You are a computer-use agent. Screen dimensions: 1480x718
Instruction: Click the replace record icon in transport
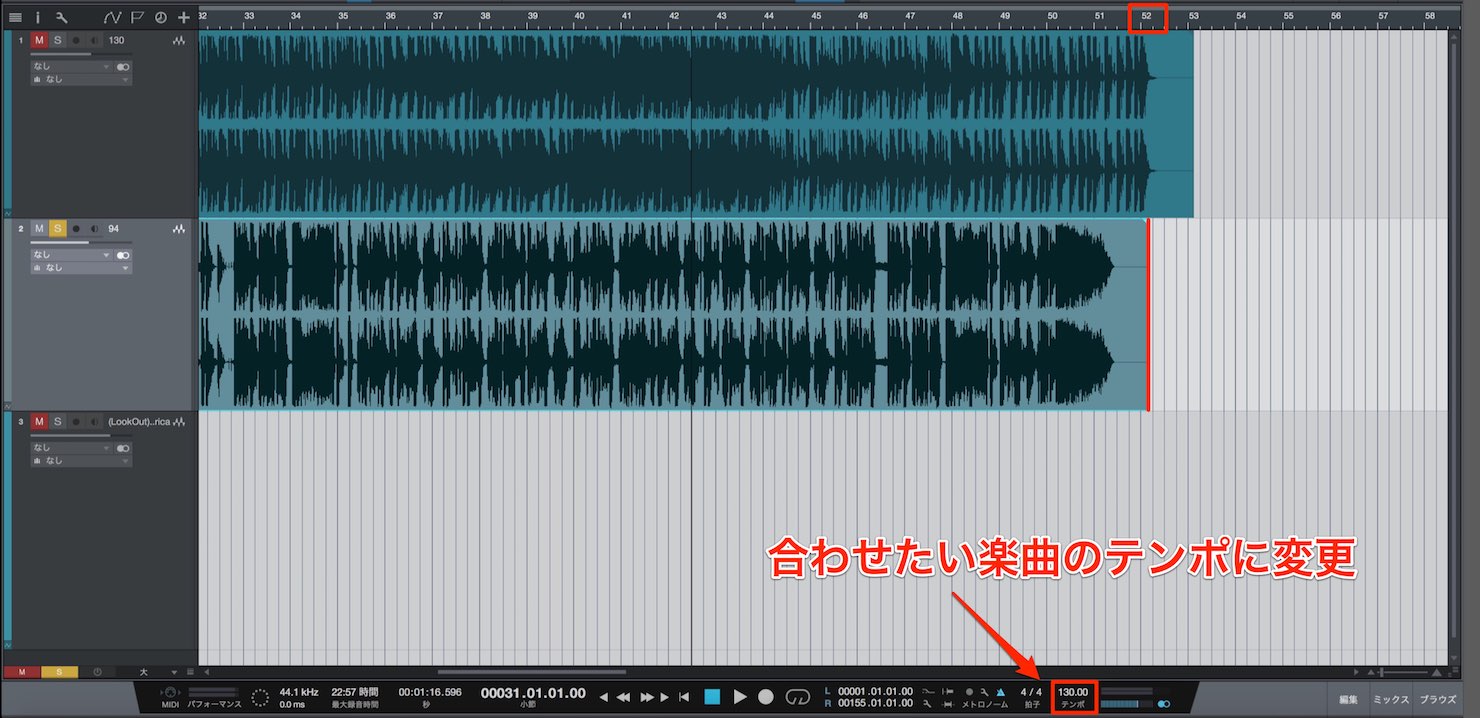(x=927, y=692)
